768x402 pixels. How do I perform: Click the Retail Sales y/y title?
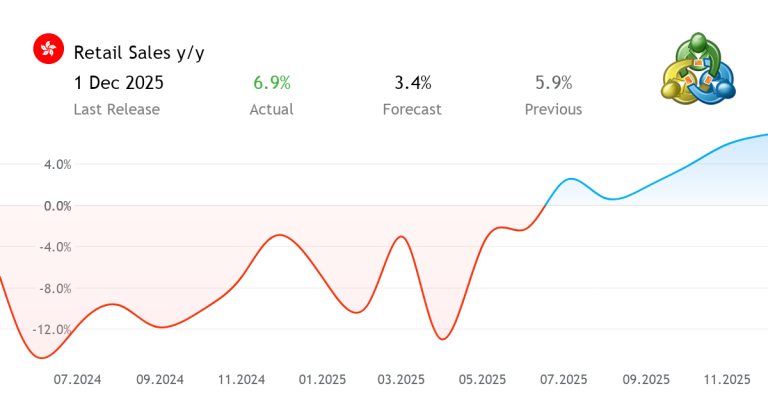[x=139, y=52]
